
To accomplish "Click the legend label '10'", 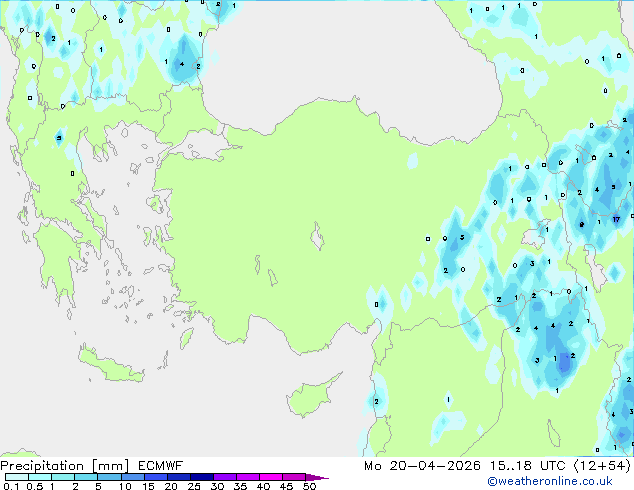I will (125, 486).
